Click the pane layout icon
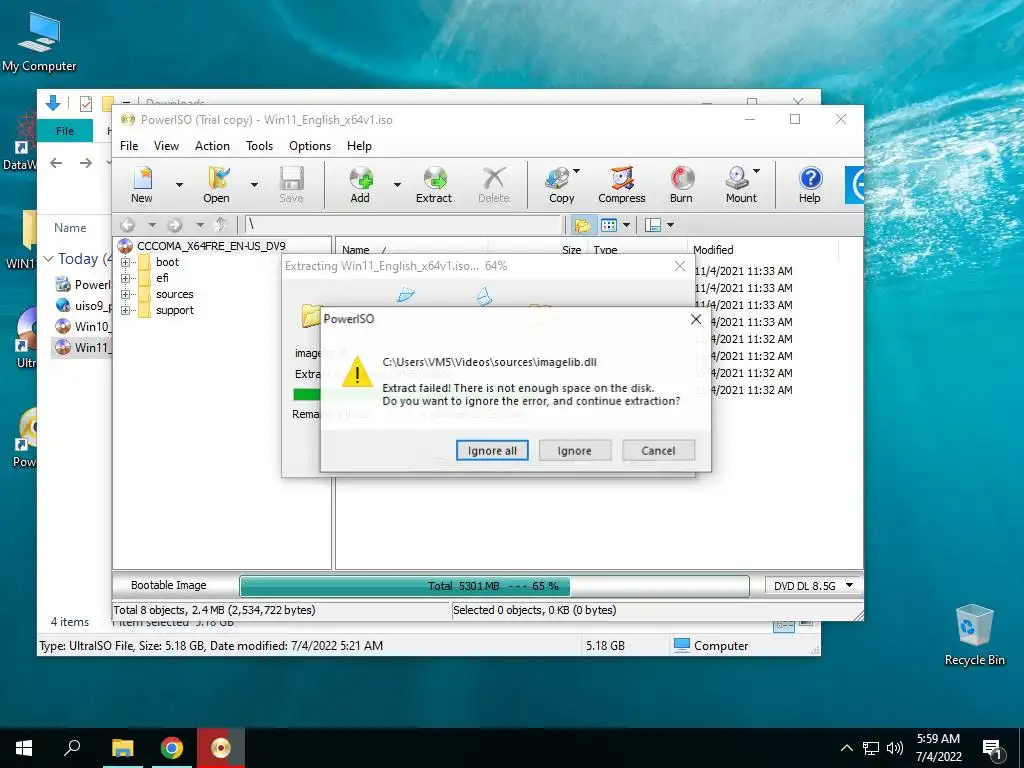The height and width of the screenshot is (768, 1024). 652,225
